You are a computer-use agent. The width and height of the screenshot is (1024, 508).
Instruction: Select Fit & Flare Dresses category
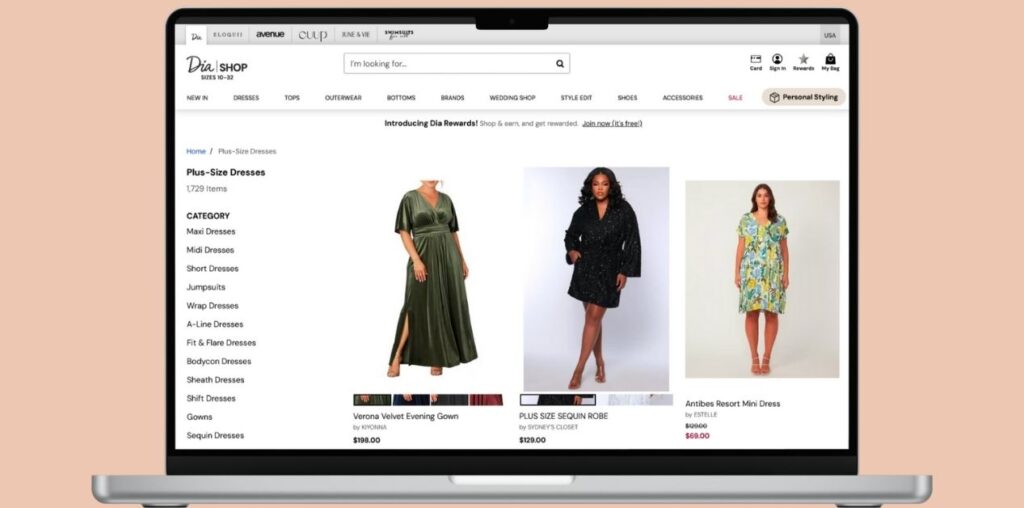click(221, 343)
